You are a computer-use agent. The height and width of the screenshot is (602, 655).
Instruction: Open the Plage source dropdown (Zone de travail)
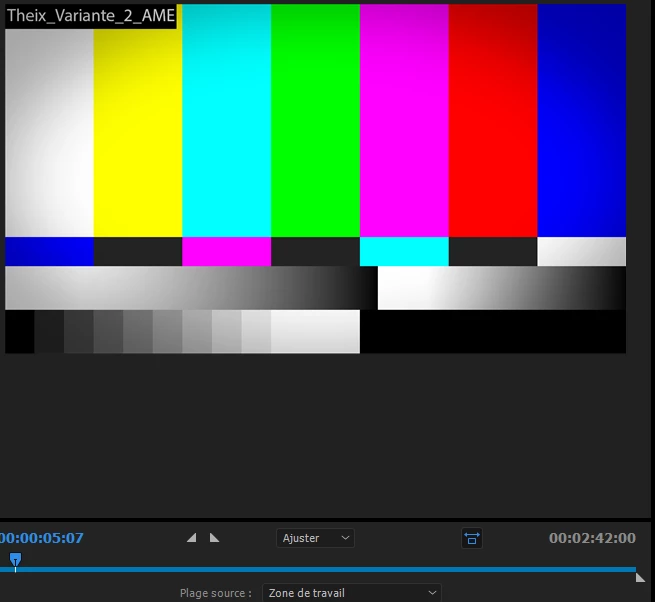(x=352, y=593)
